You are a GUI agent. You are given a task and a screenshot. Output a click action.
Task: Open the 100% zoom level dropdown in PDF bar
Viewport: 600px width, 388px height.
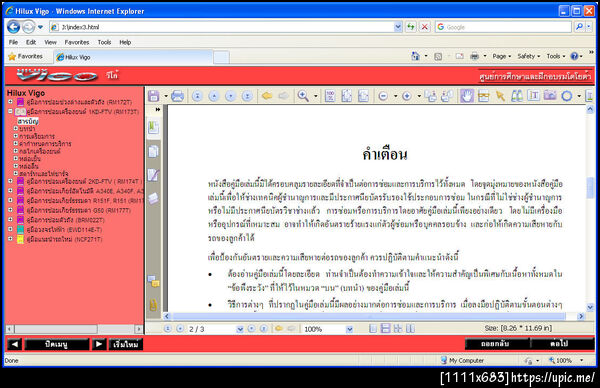tap(349, 329)
